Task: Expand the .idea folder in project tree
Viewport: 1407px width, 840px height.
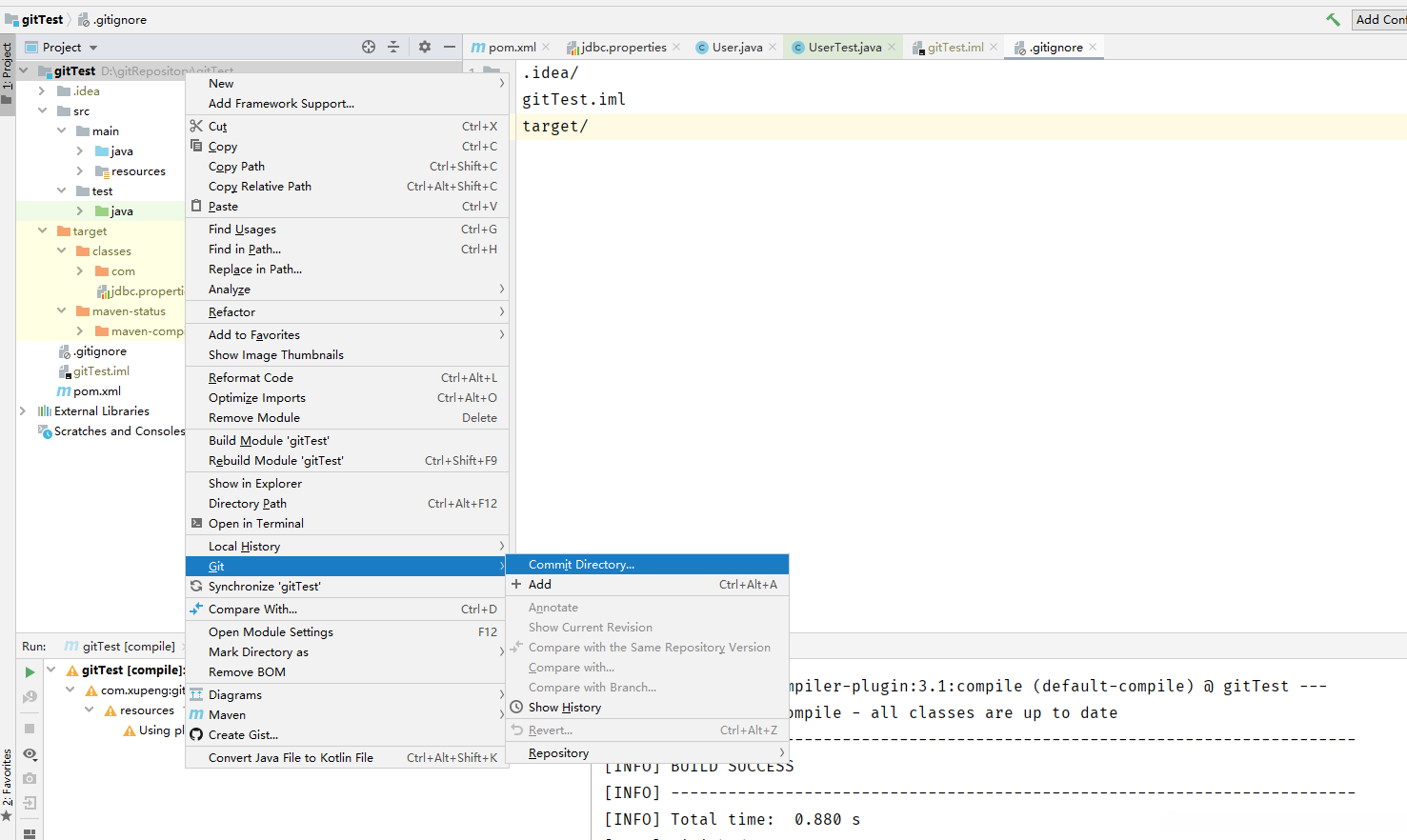Action: coord(42,91)
